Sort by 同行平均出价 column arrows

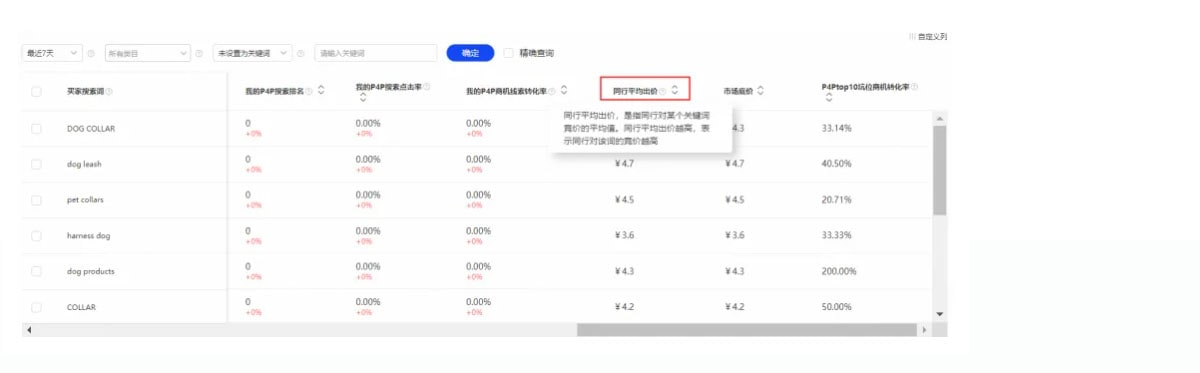676,91
